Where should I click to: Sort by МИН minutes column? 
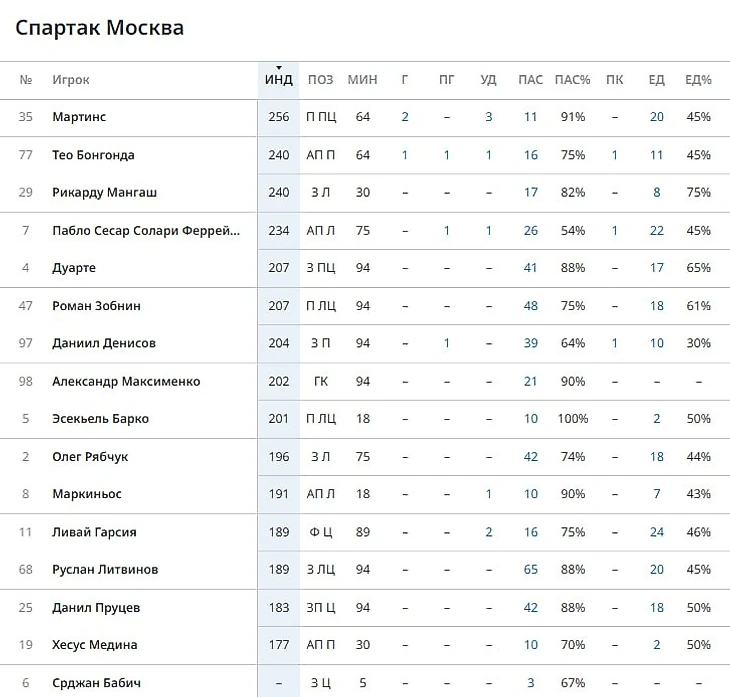point(362,80)
